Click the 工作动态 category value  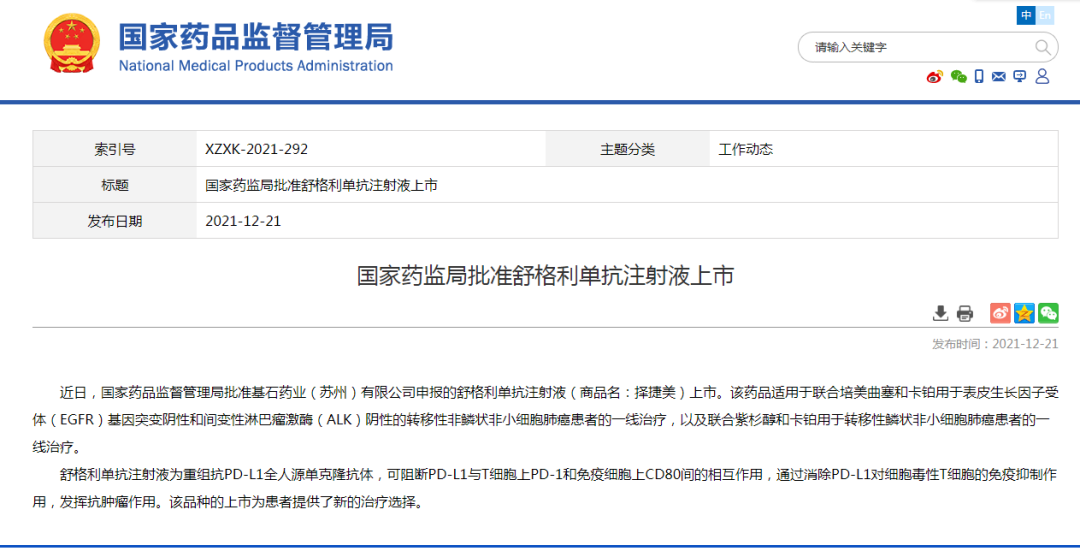[745, 149]
